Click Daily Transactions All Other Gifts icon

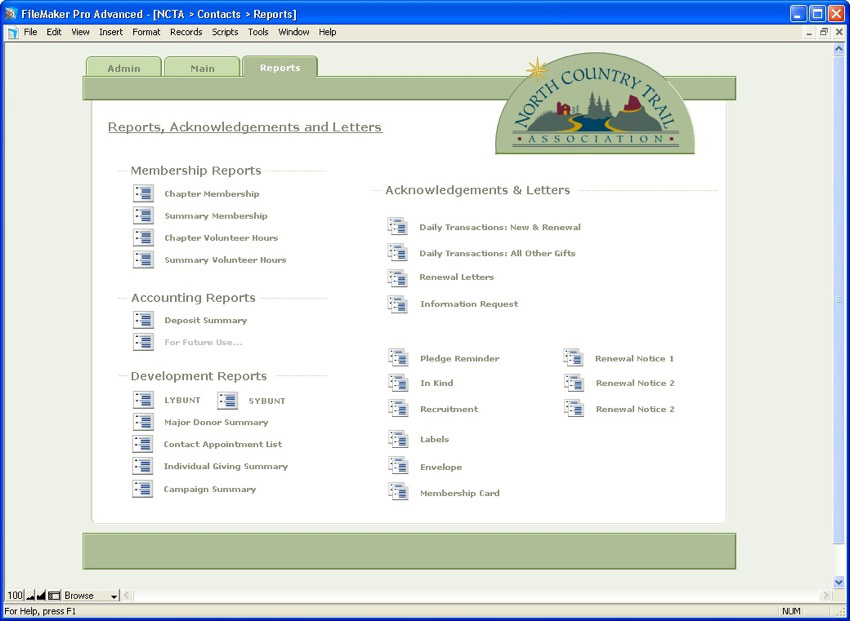pos(397,253)
